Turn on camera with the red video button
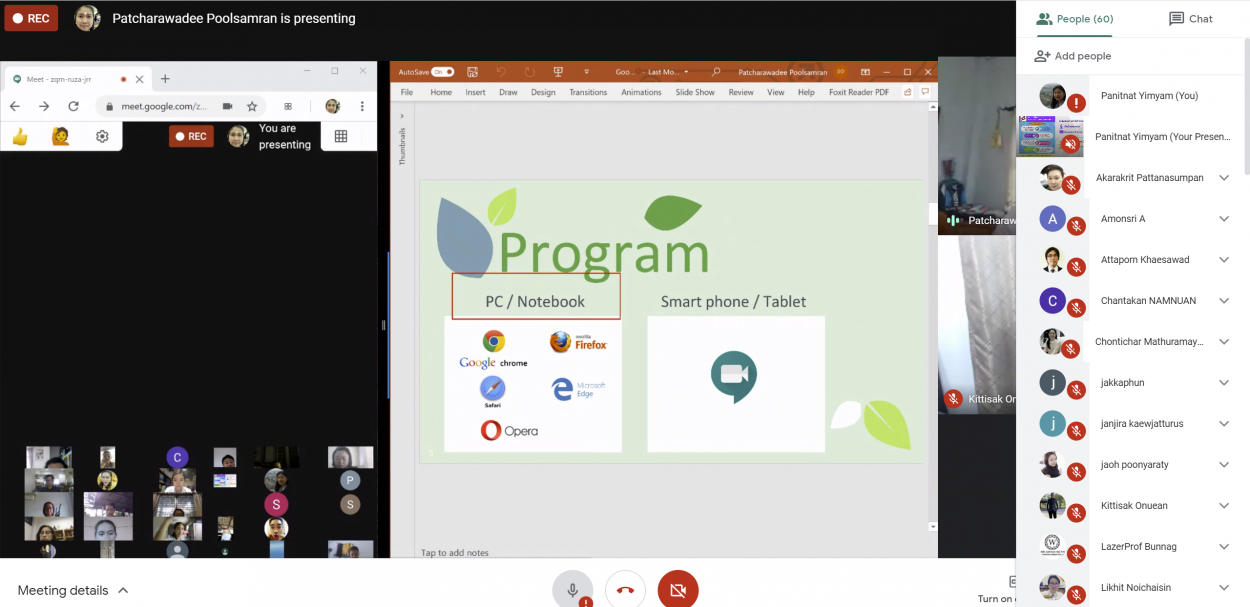The width and height of the screenshot is (1250, 607). [x=678, y=590]
